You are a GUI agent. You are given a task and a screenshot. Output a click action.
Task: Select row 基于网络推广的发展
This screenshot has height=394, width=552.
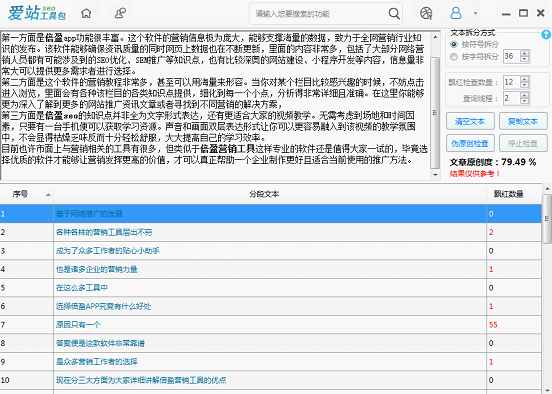pyautogui.click(x=270, y=214)
